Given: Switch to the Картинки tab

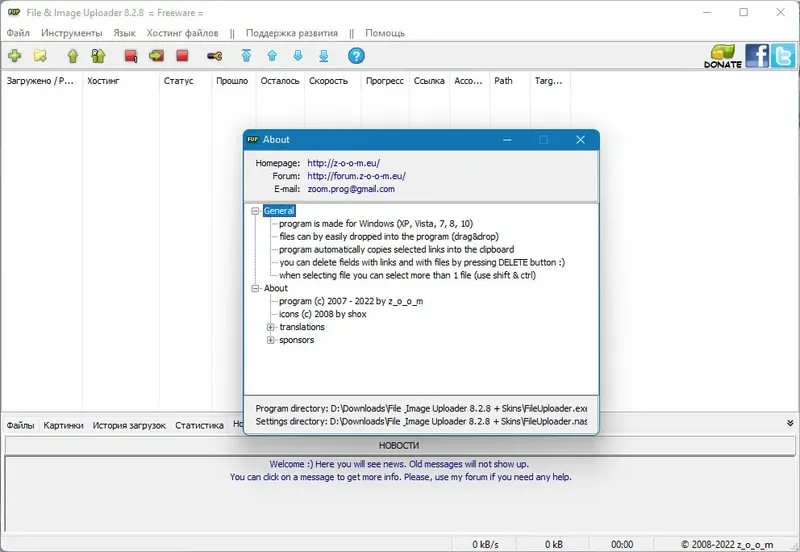Looking at the screenshot, I should point(63,425).
